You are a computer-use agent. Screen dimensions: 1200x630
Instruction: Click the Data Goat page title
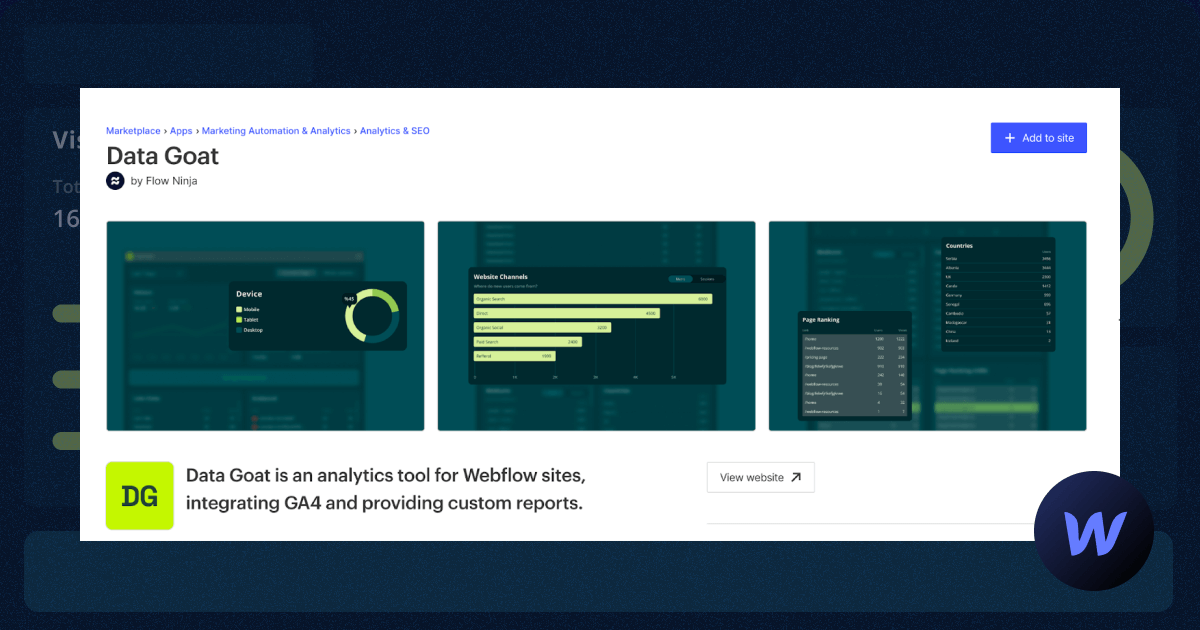[x=162, y=155]
